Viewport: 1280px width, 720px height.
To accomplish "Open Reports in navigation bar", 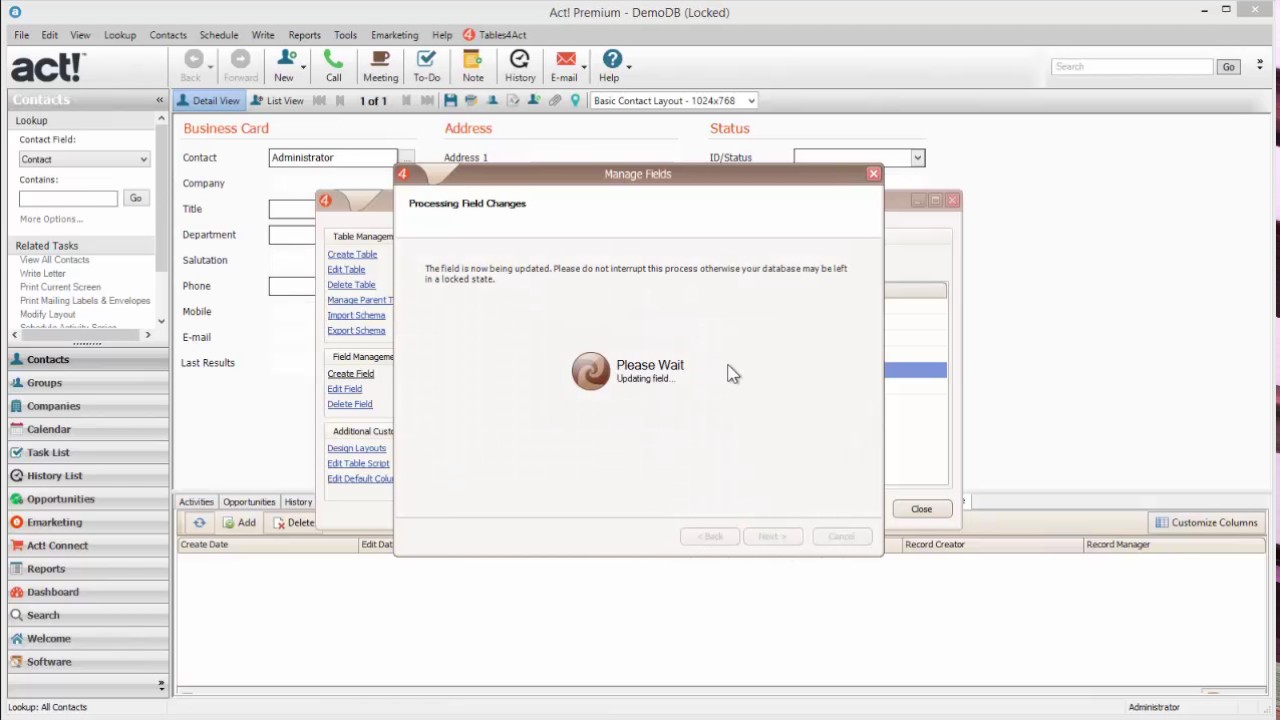I will pos(88,568).
